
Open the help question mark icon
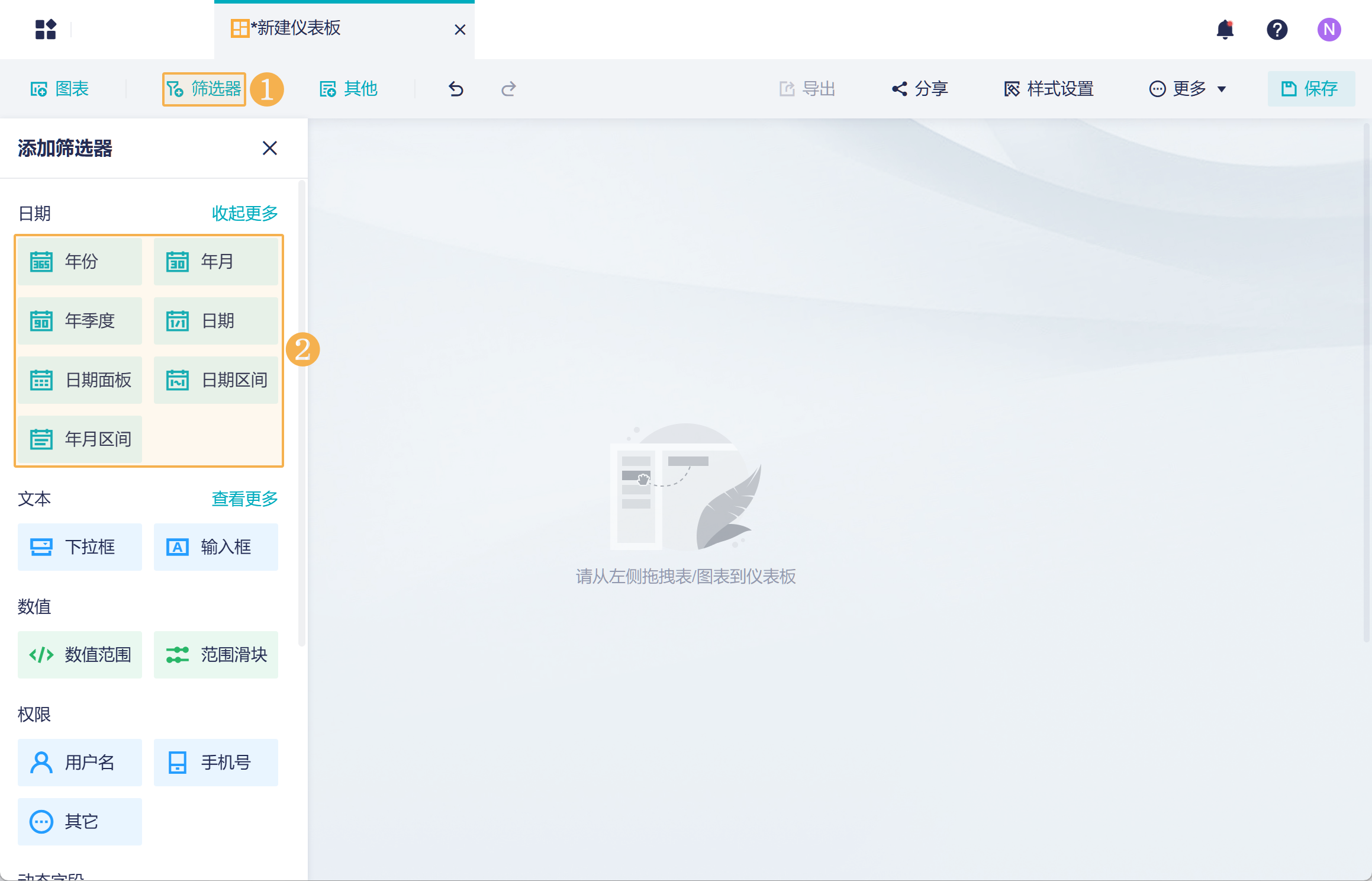click(x=1277, y=30)
